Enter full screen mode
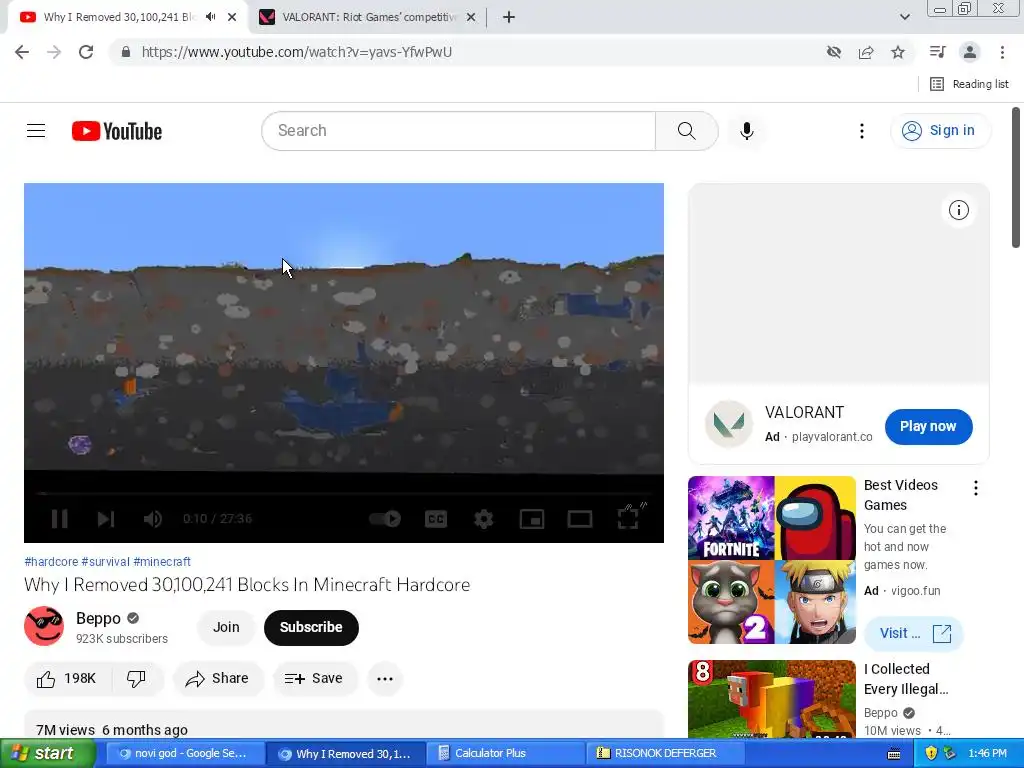The image size is (1024, 768). point(628,518)
